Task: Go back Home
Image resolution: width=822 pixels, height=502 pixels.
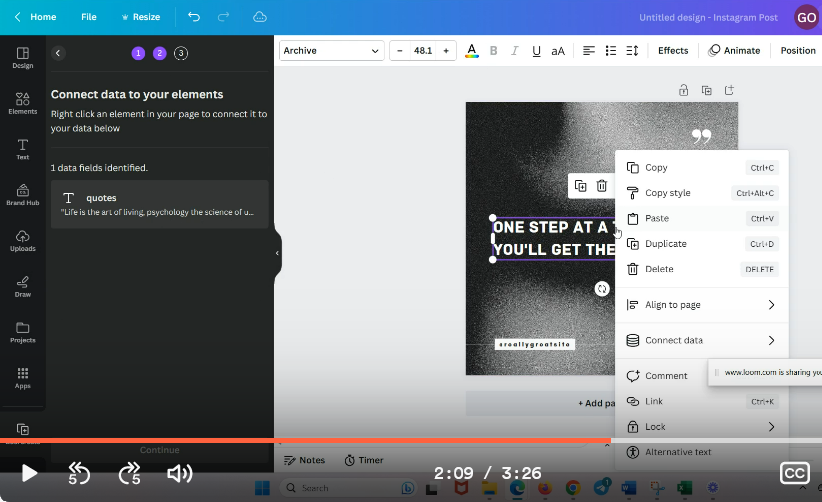Action: click(35, 17)
